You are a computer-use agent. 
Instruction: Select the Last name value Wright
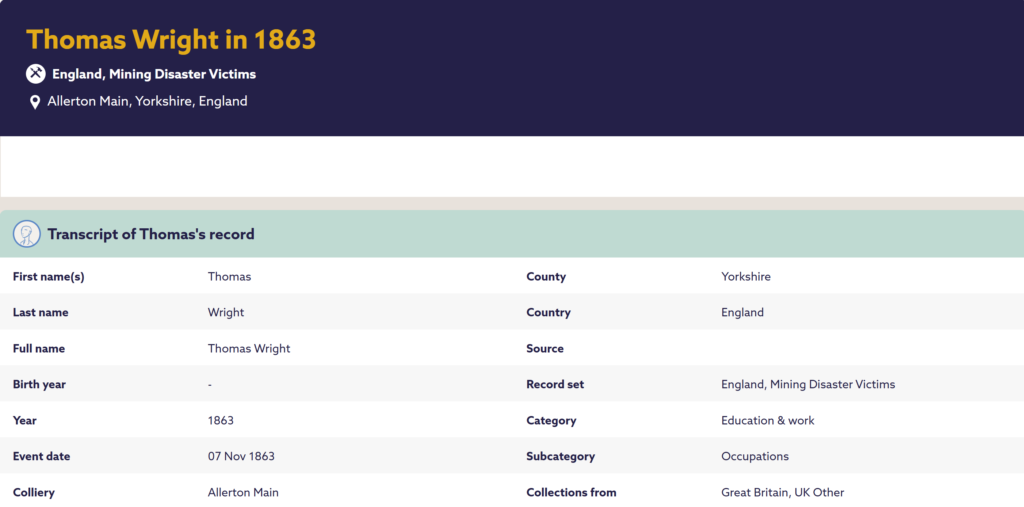pyautogui.click(x=226, y=312)
